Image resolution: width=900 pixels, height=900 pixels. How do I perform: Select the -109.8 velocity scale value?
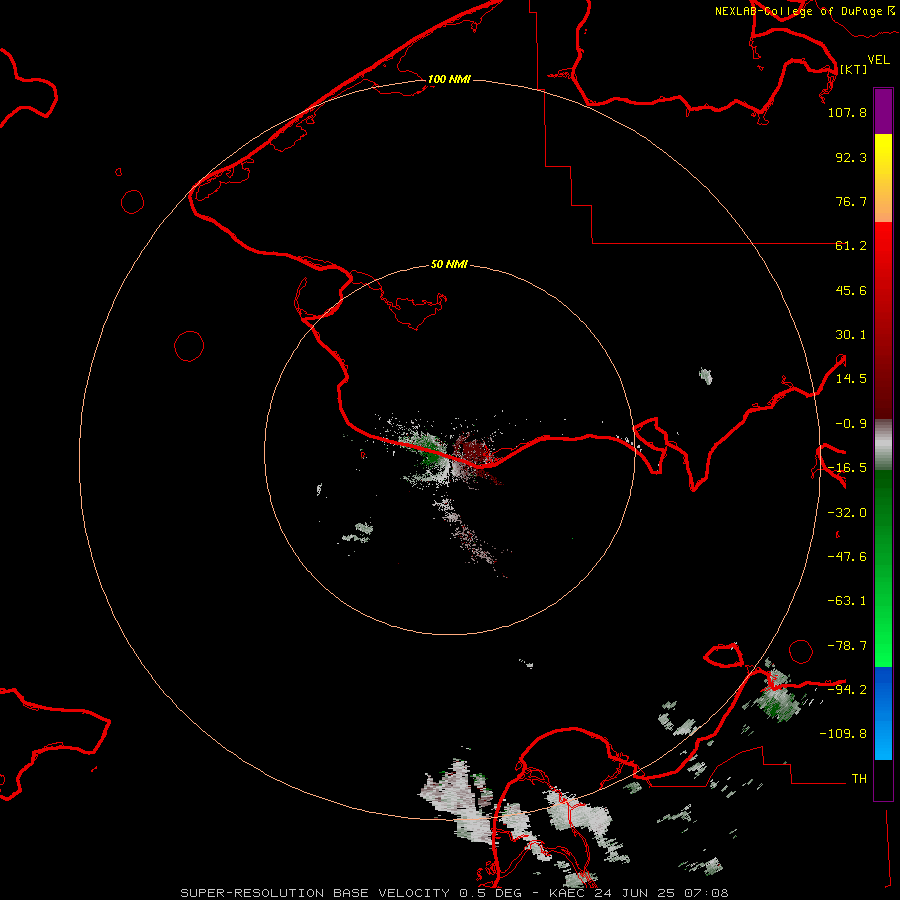[843, 734]
